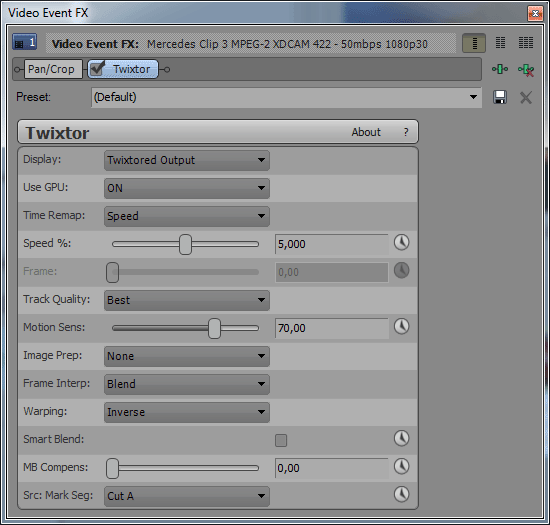Image resolution: width=550 pixels, height=525 pixels.
Task: Click the MB Compens value field
Action: point(331,468)
